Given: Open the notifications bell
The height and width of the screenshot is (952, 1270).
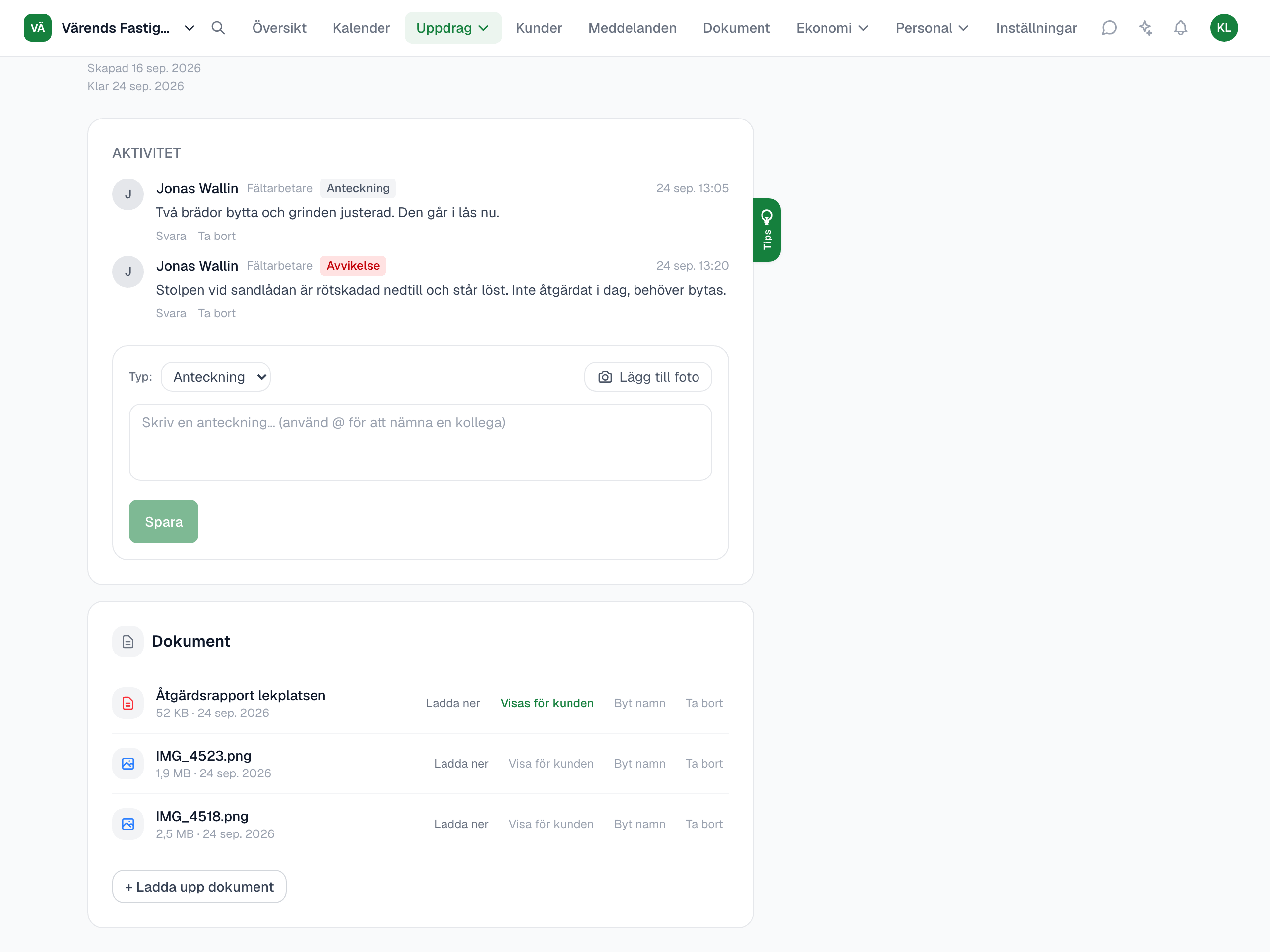Looking at the screenshot, I should (1180, 28).
